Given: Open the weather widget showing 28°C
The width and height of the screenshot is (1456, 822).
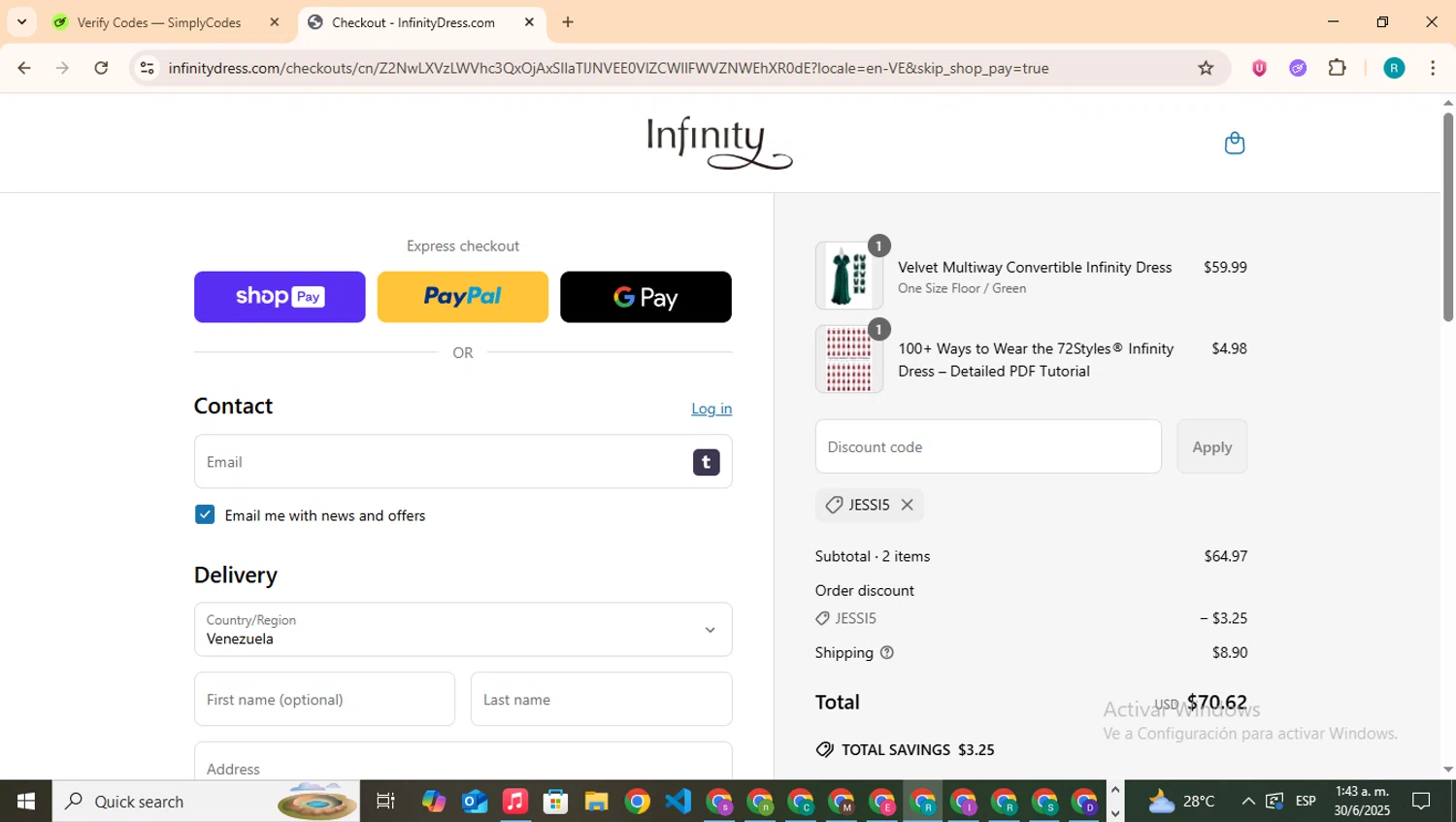Looking at the screenshot, I should [1181, 802].
